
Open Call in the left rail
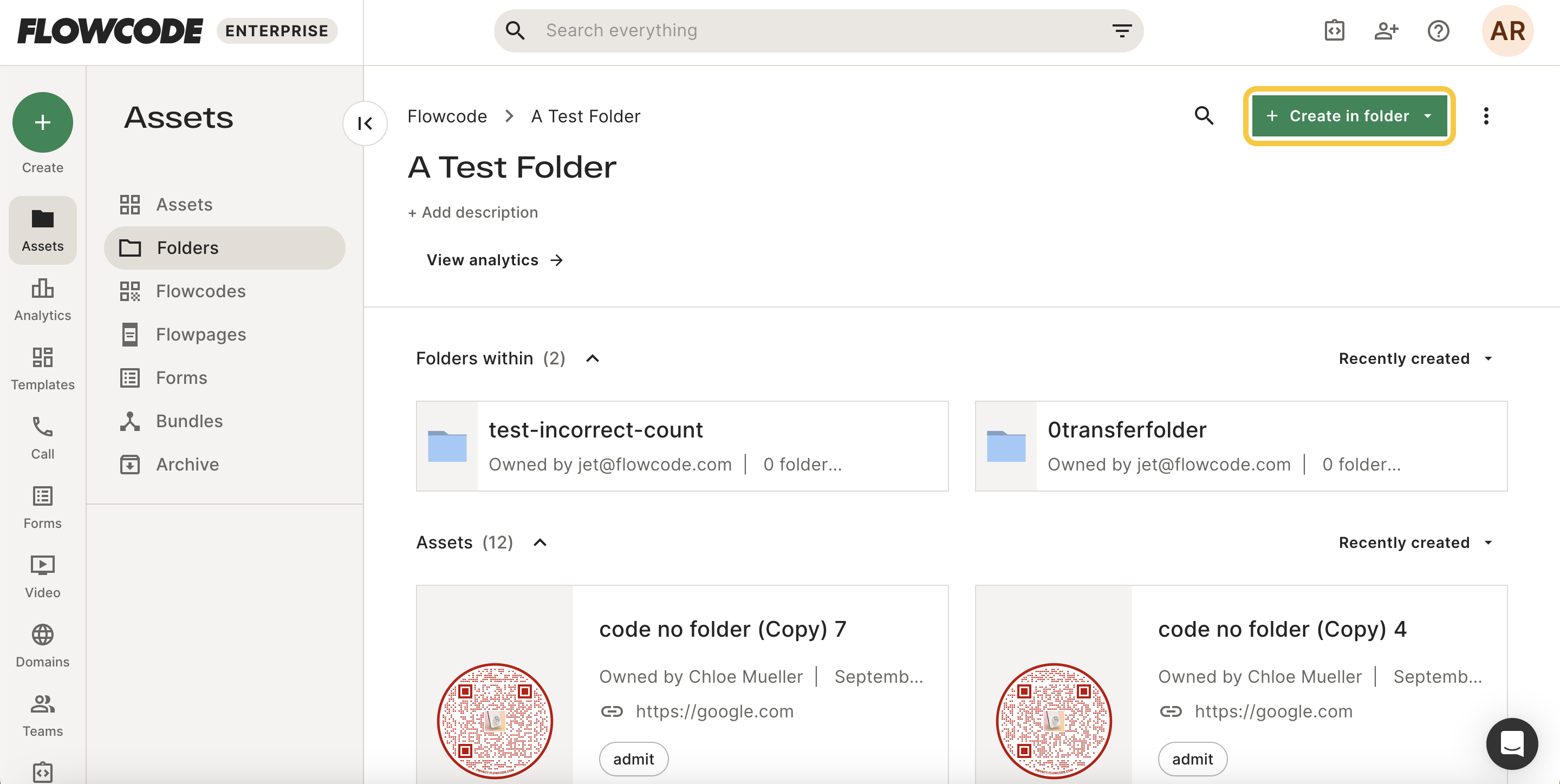pos(42,437)
